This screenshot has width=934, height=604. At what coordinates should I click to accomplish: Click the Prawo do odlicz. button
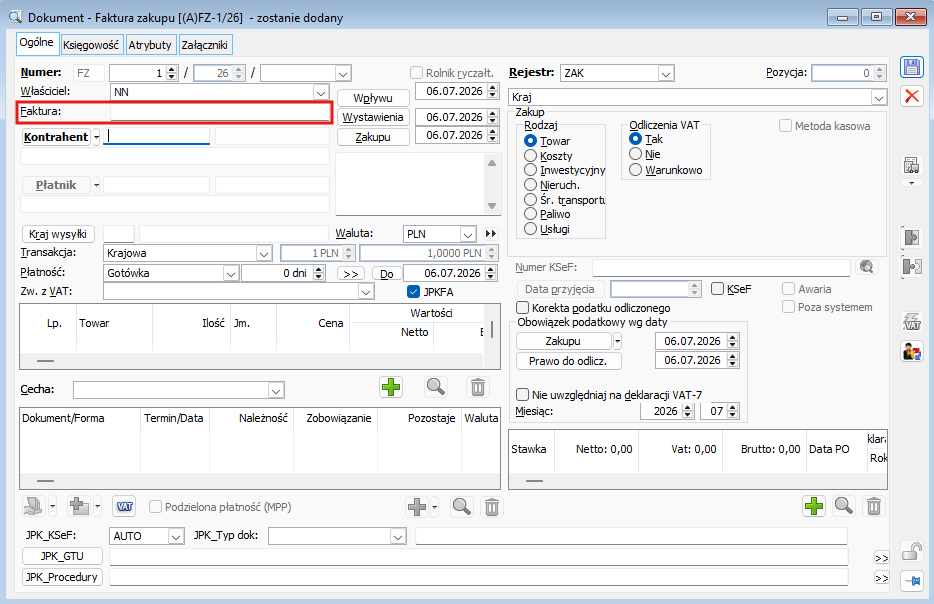coord(568,361)
